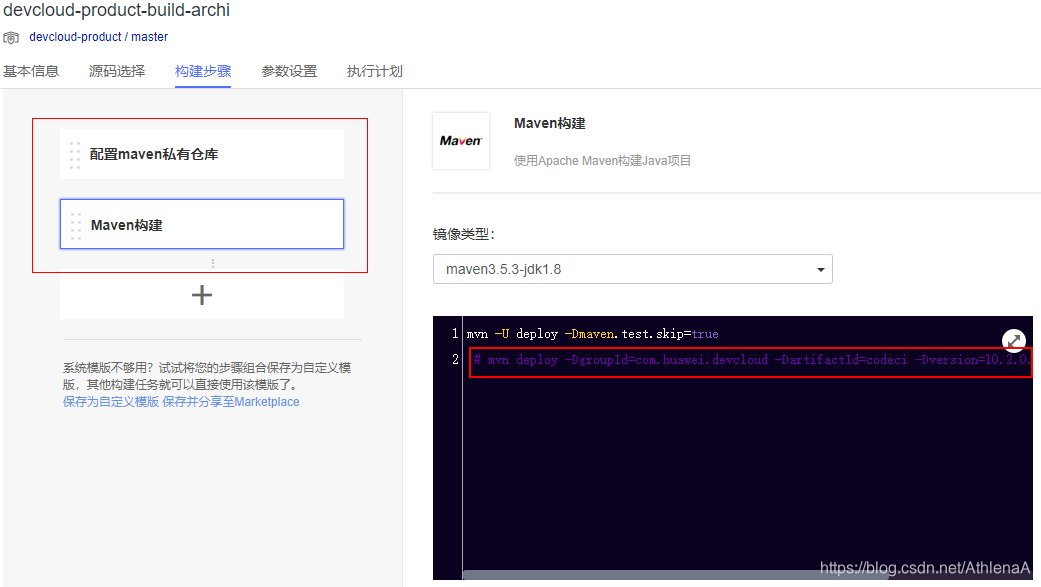The image size is (1041, 587).
Task: Select the Maven构建 build step
Action: tap(202, 224)
